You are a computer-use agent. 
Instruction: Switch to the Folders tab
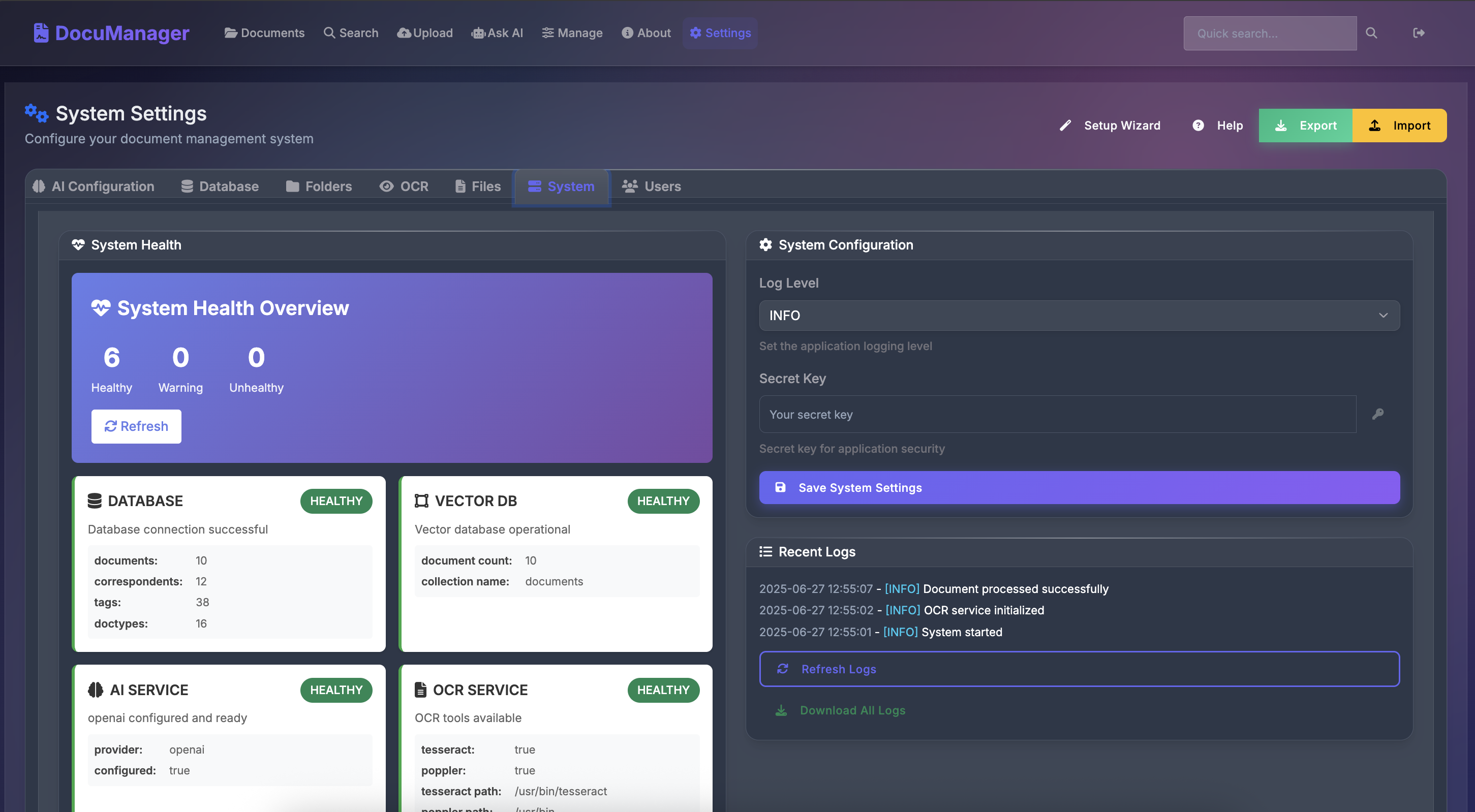point(319,186)
